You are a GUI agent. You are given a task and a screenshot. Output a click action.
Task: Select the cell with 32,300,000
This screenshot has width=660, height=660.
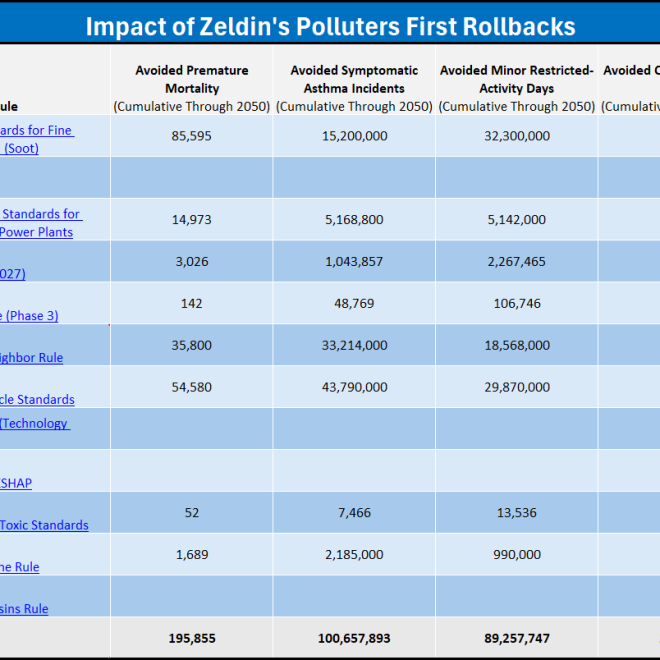(516, 136)
